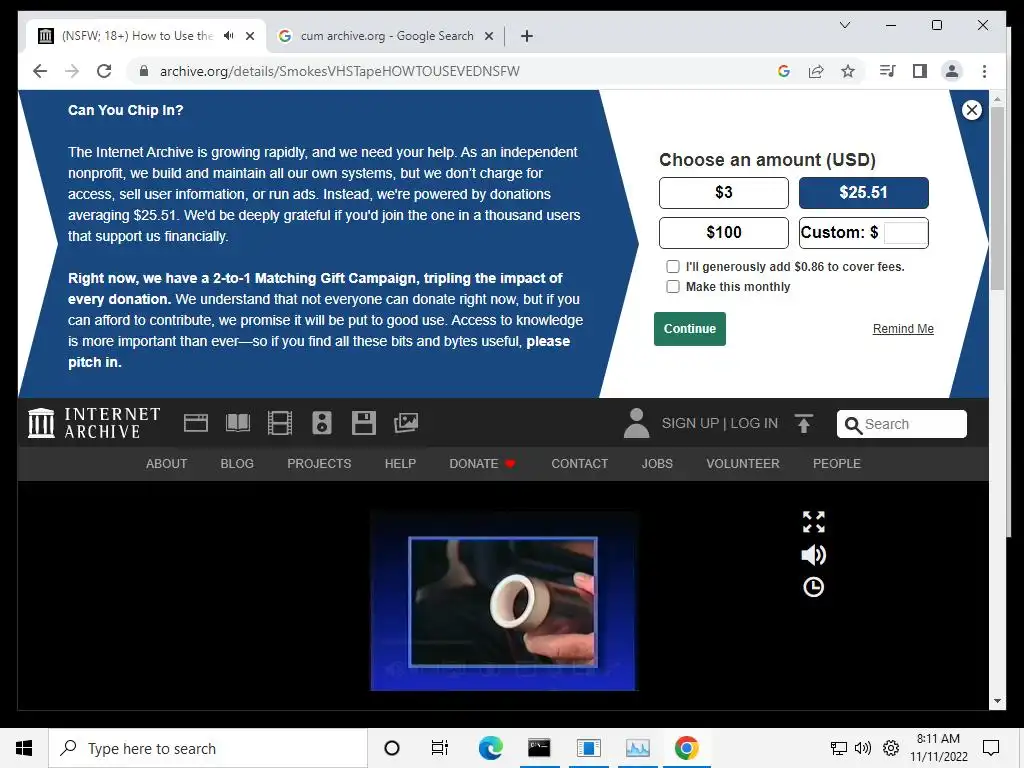
Task: Click the LOG IN link
Action: click(x=754, y=423)
